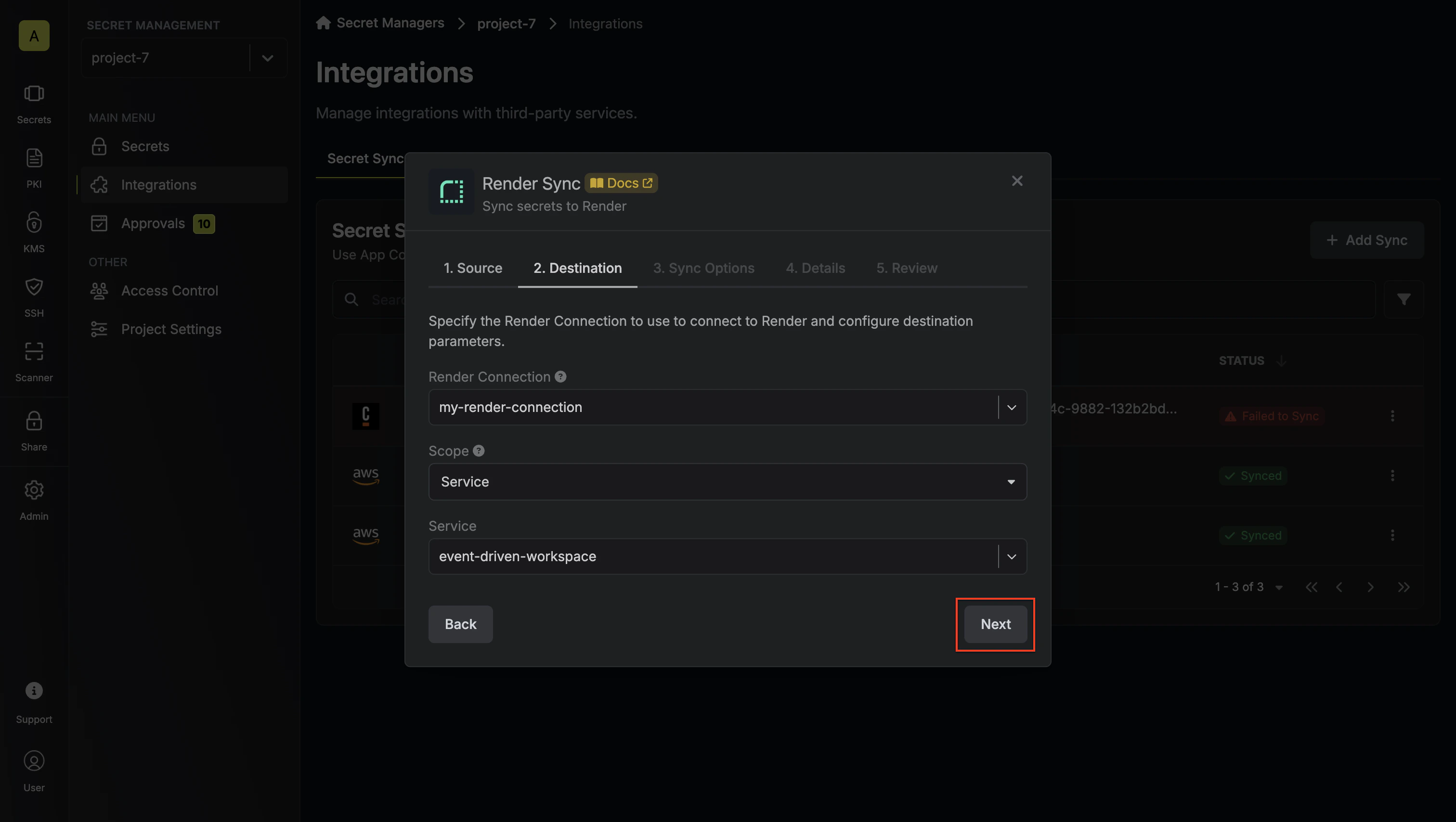This screenshot has height=822, width=1456.
Task: Close the Render Sync dialog
Action: pyautogui.click(x=1017, y=181)
